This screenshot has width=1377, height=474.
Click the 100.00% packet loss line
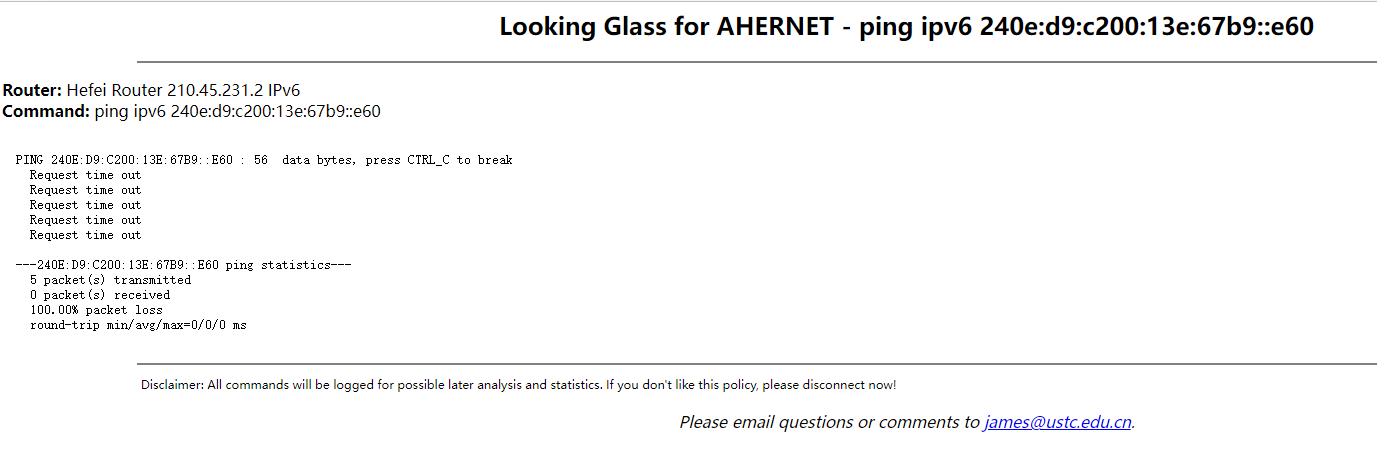[96, 310]
